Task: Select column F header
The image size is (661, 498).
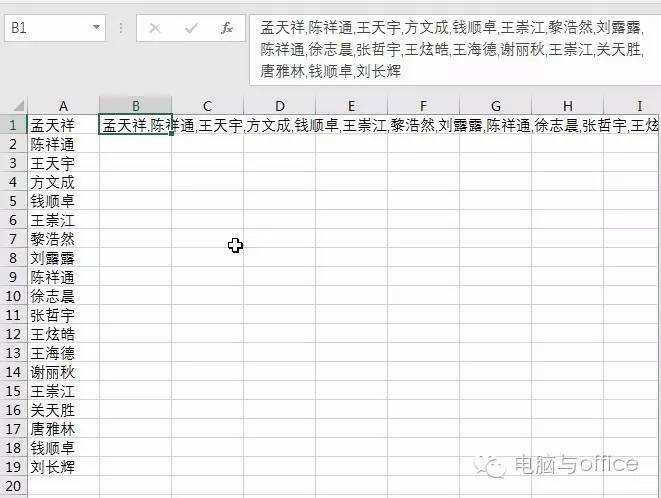Action: tap(423, 105)
